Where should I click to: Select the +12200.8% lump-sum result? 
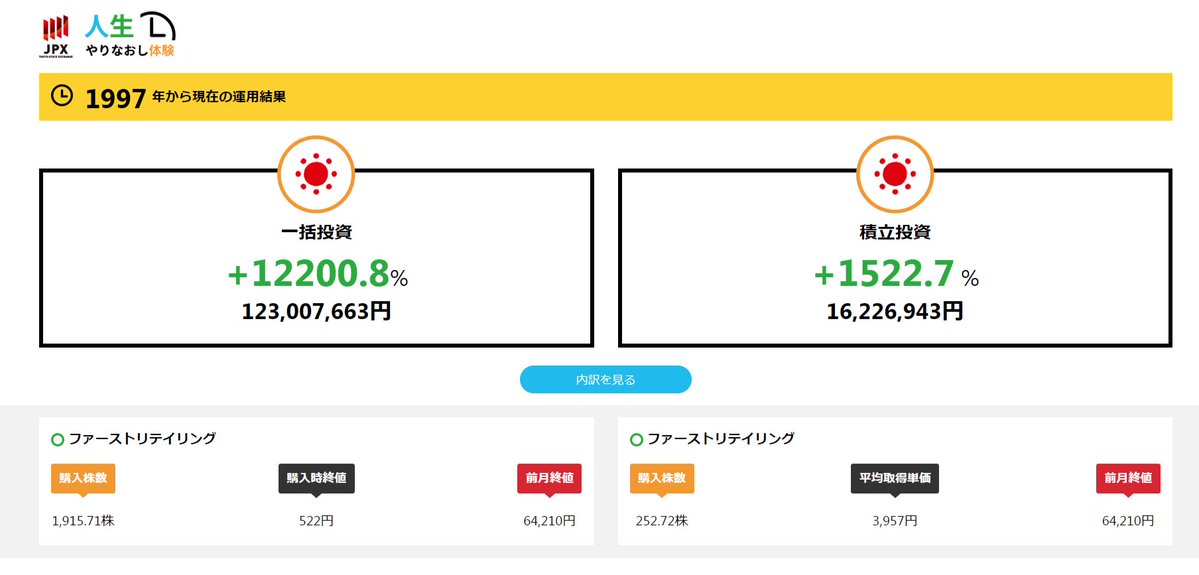click(x=317, y=275)
